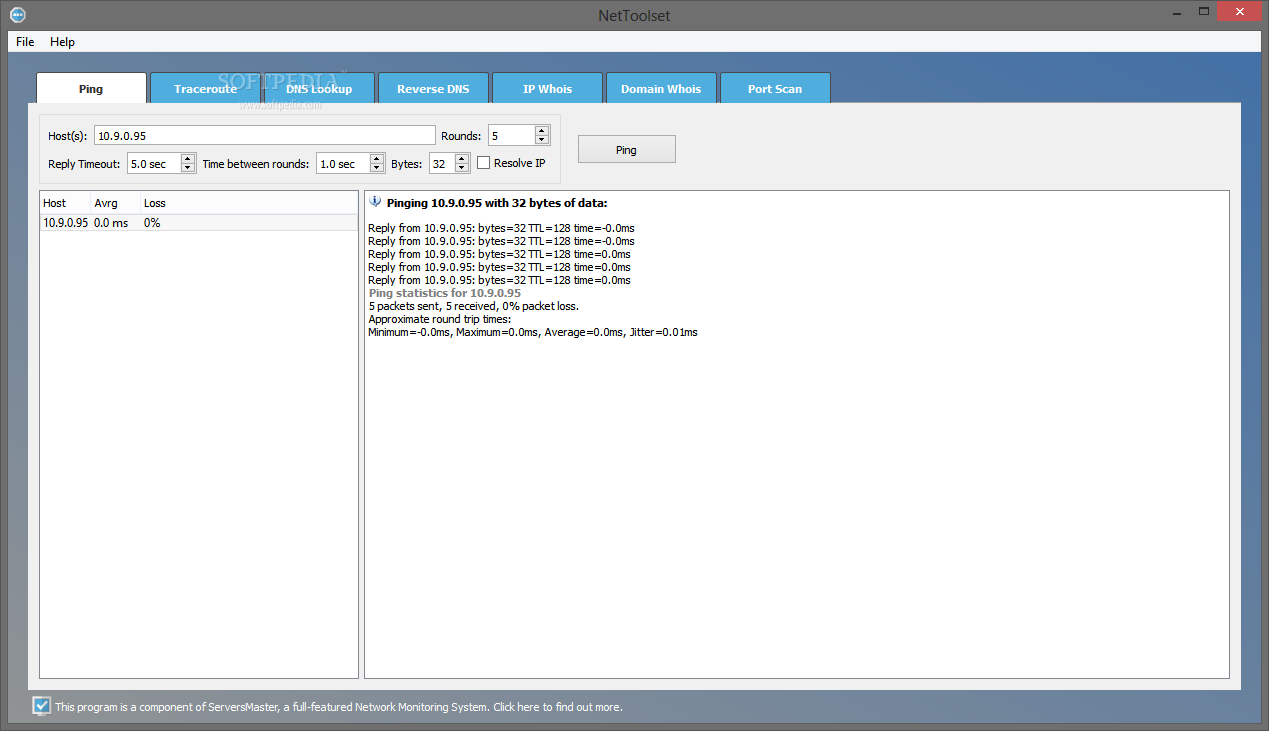Click the 0.0 ms average cell
Screen dimensions: 1269x731
111,223
